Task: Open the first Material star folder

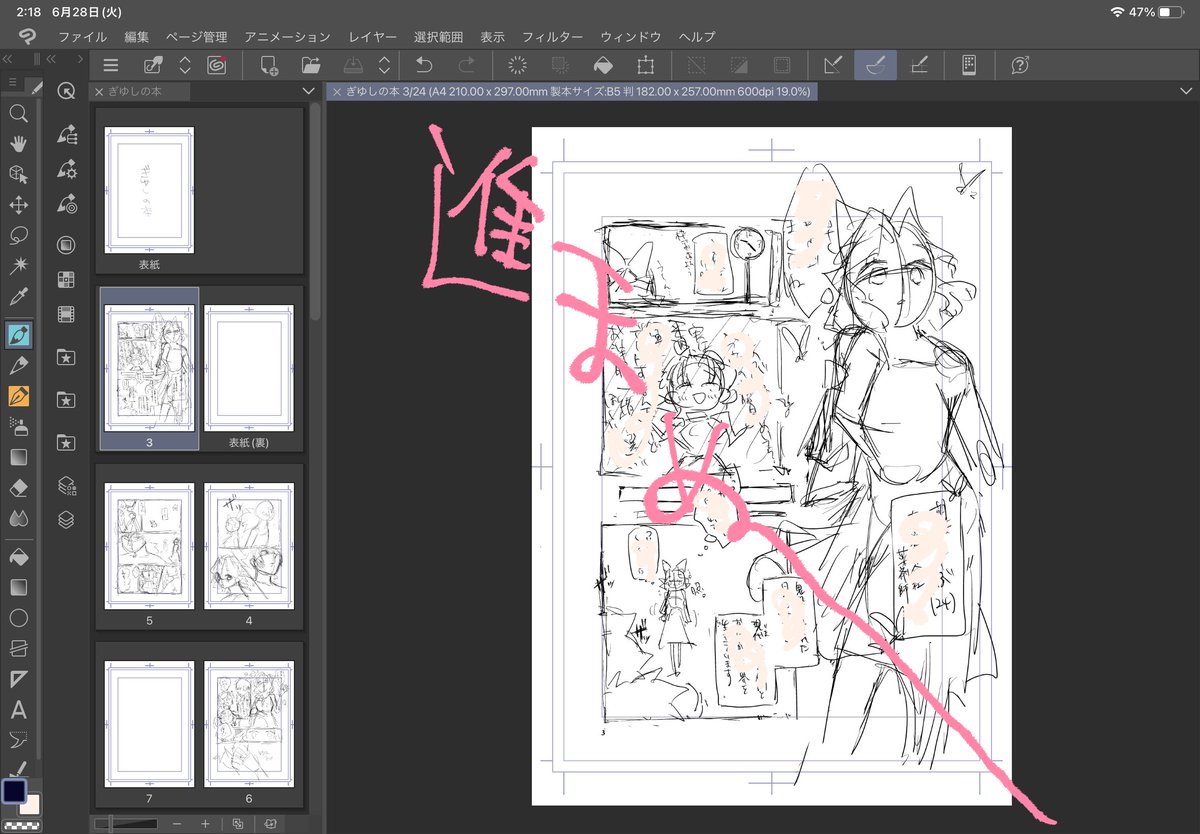Action: pos(66,356)
